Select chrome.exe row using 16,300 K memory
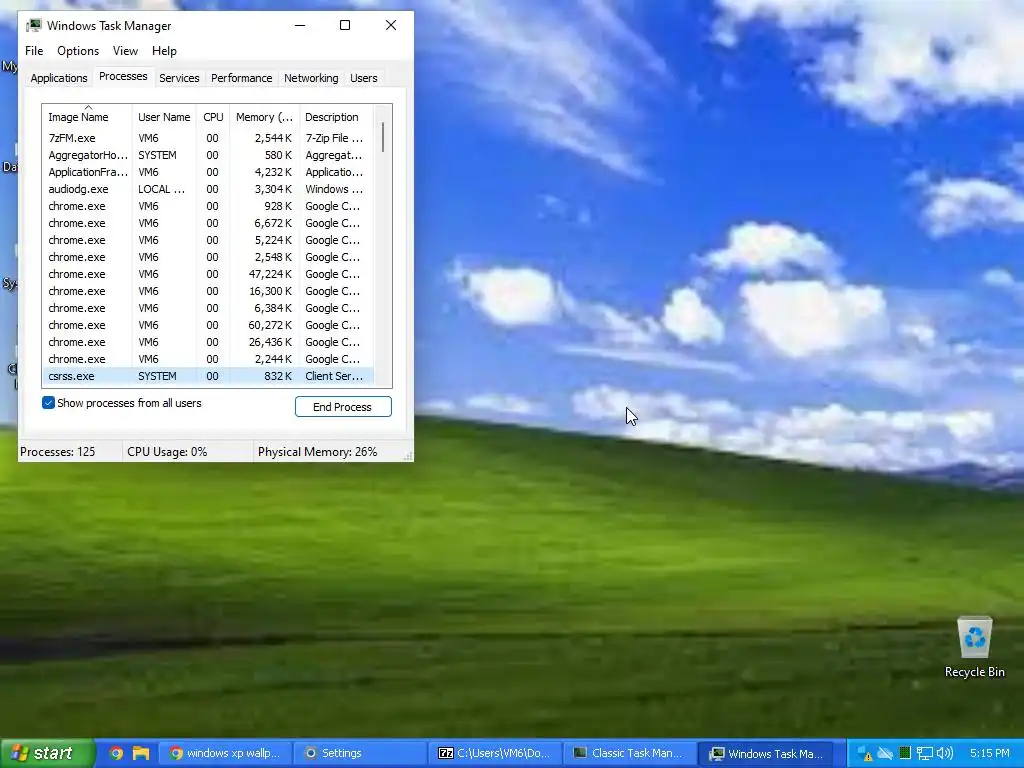Screen dimensions: 1024x768 coord(208,291)
